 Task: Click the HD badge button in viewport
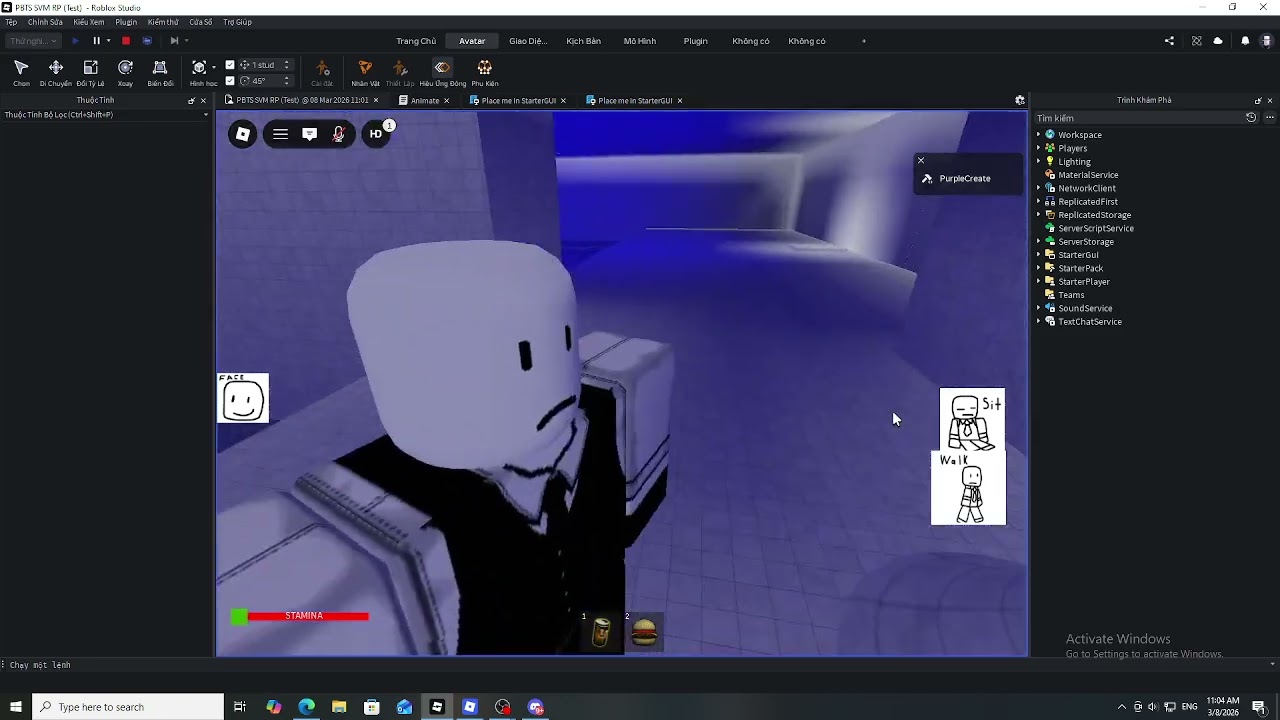point(377,134)
